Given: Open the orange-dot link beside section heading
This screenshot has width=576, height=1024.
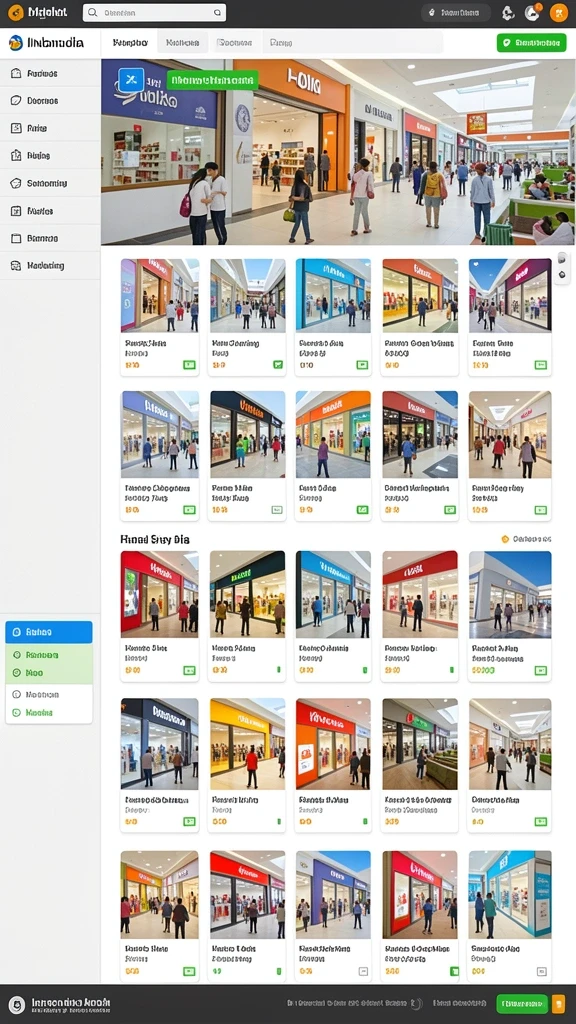Looking at the screenshot, I should (x=526, y=539).
